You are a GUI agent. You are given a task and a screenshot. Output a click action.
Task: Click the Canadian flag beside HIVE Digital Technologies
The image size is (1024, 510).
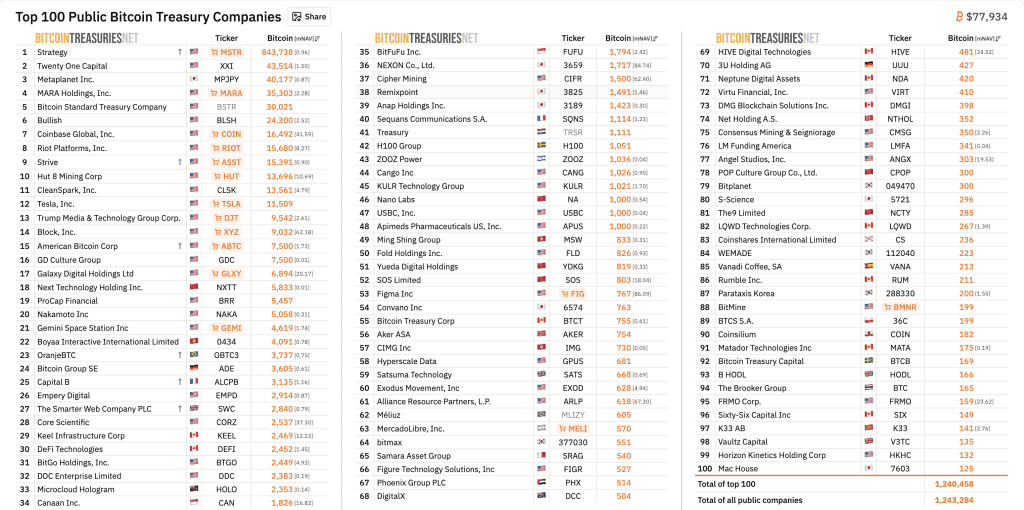point(869,52)
